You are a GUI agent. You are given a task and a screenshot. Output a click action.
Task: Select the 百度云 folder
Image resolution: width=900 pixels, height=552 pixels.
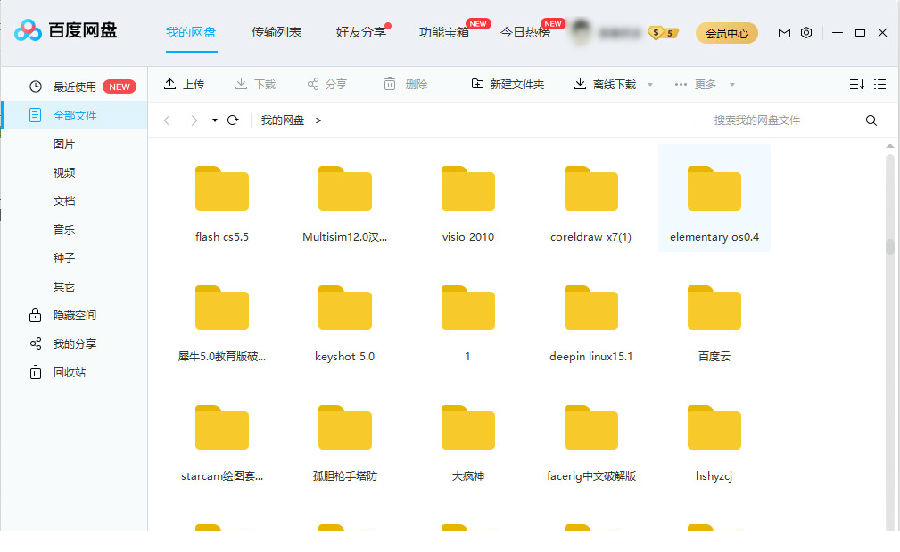714,323
